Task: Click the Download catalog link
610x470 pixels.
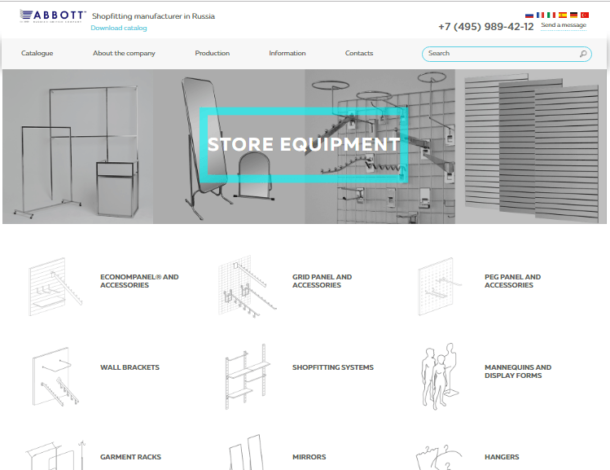Action: (x=119, y=28)
